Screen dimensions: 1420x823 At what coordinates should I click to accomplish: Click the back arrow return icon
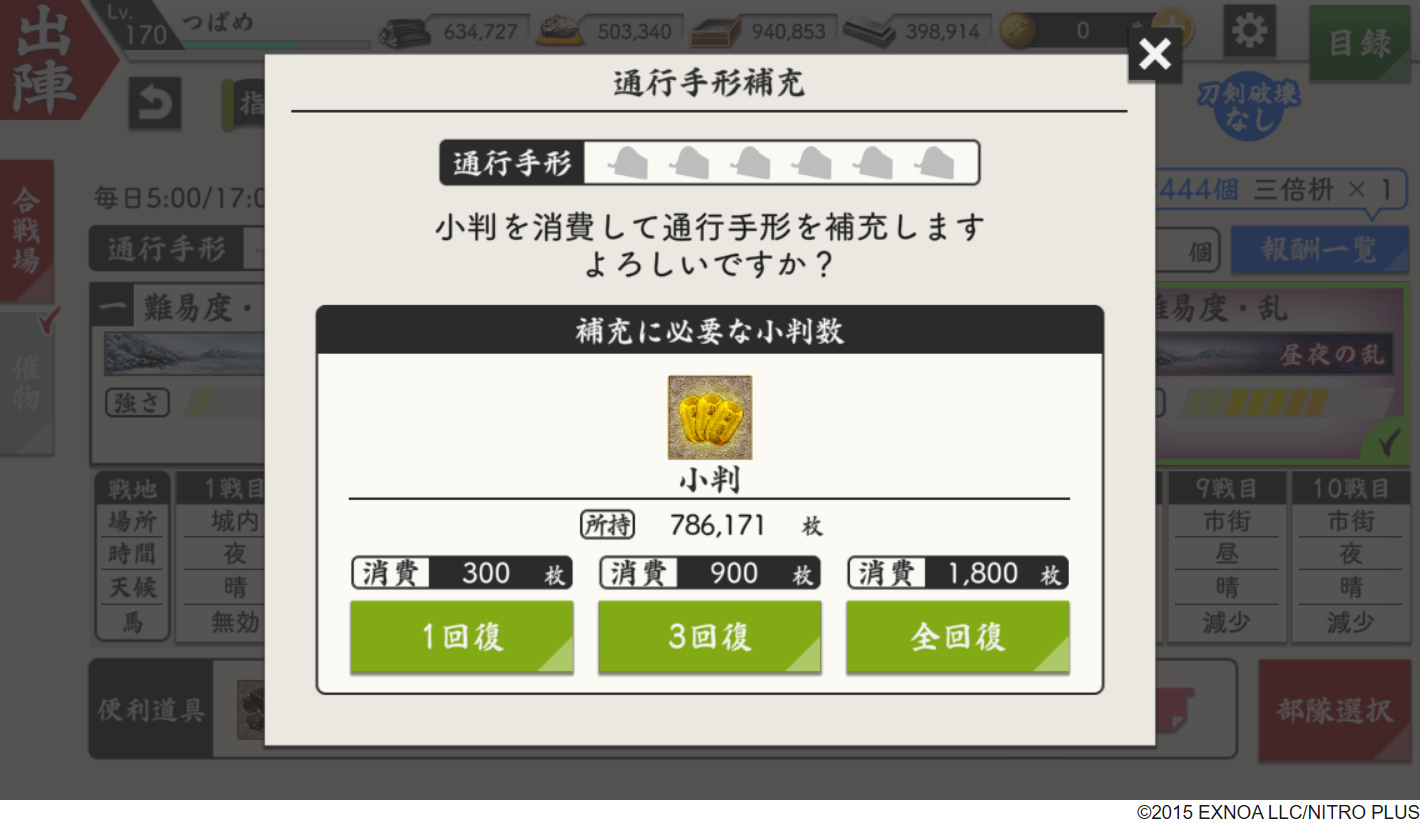click(x=155, y=103)
